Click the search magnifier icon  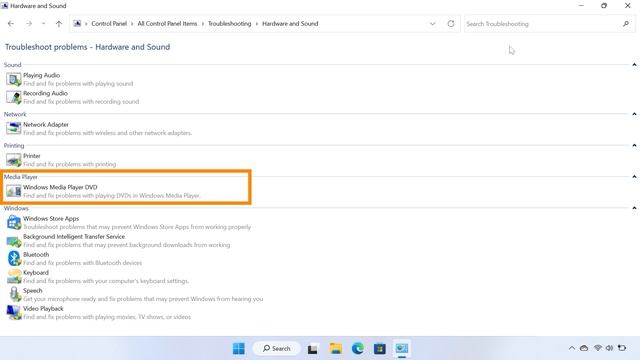coord(626,24)
